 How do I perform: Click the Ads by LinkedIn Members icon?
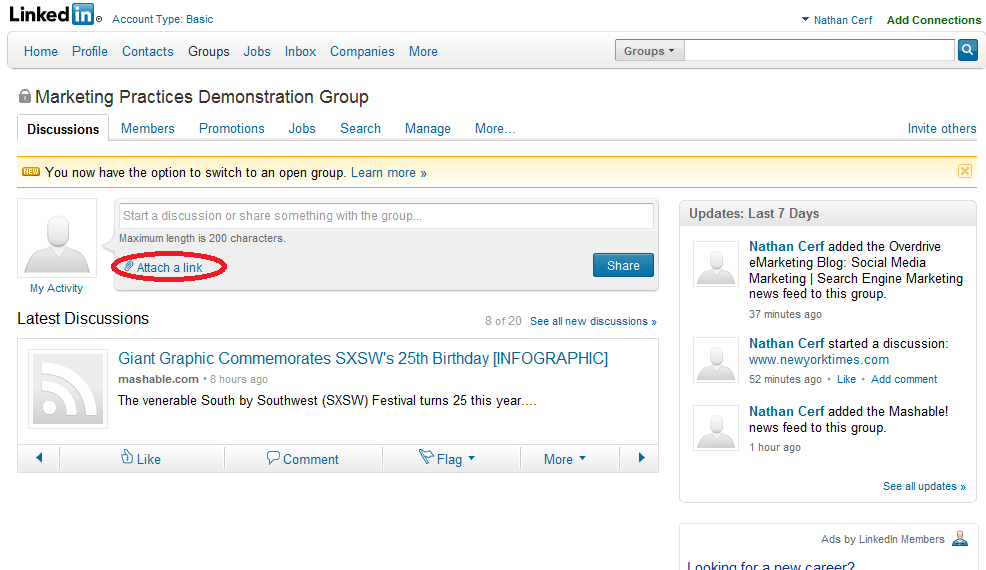point(960,539)
